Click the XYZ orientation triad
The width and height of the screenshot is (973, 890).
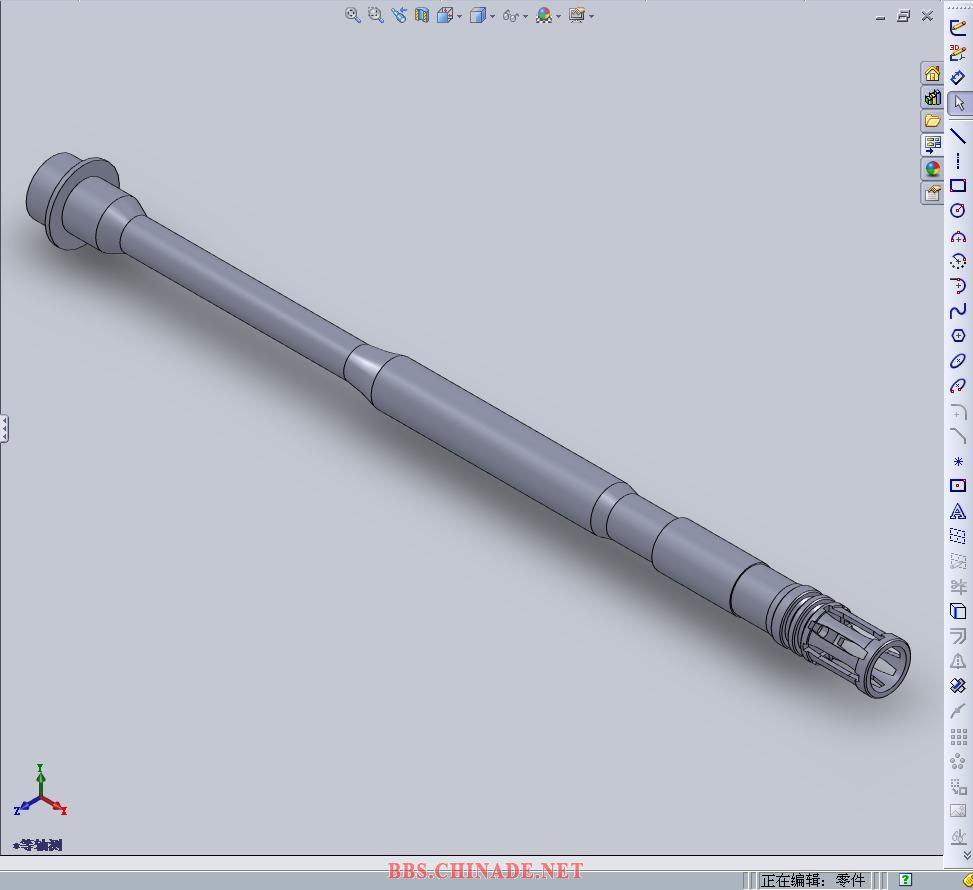pos(40,790)
